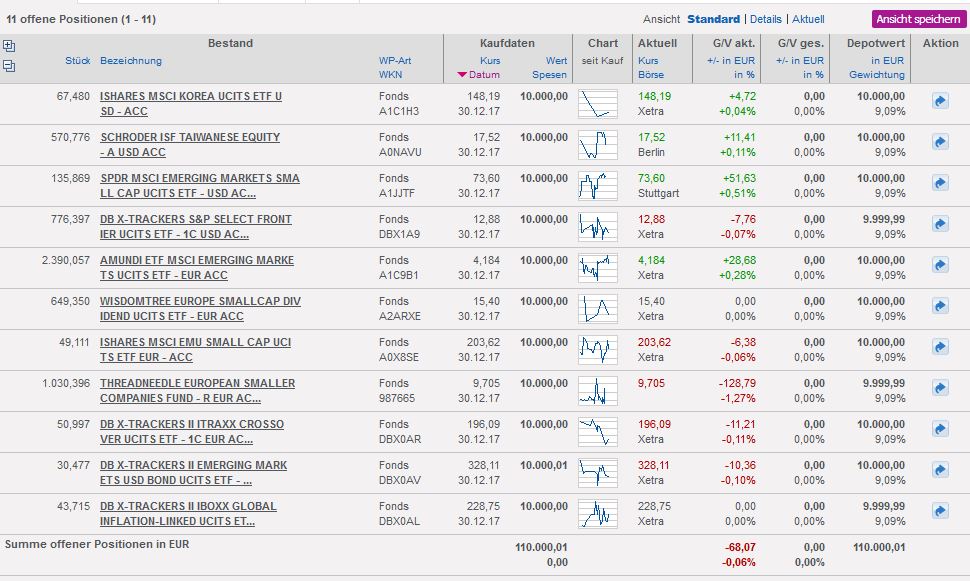Click the action icon for iShares MSCI Korea
This screenshot has width=970, height=581.
[x=940, y=102]
